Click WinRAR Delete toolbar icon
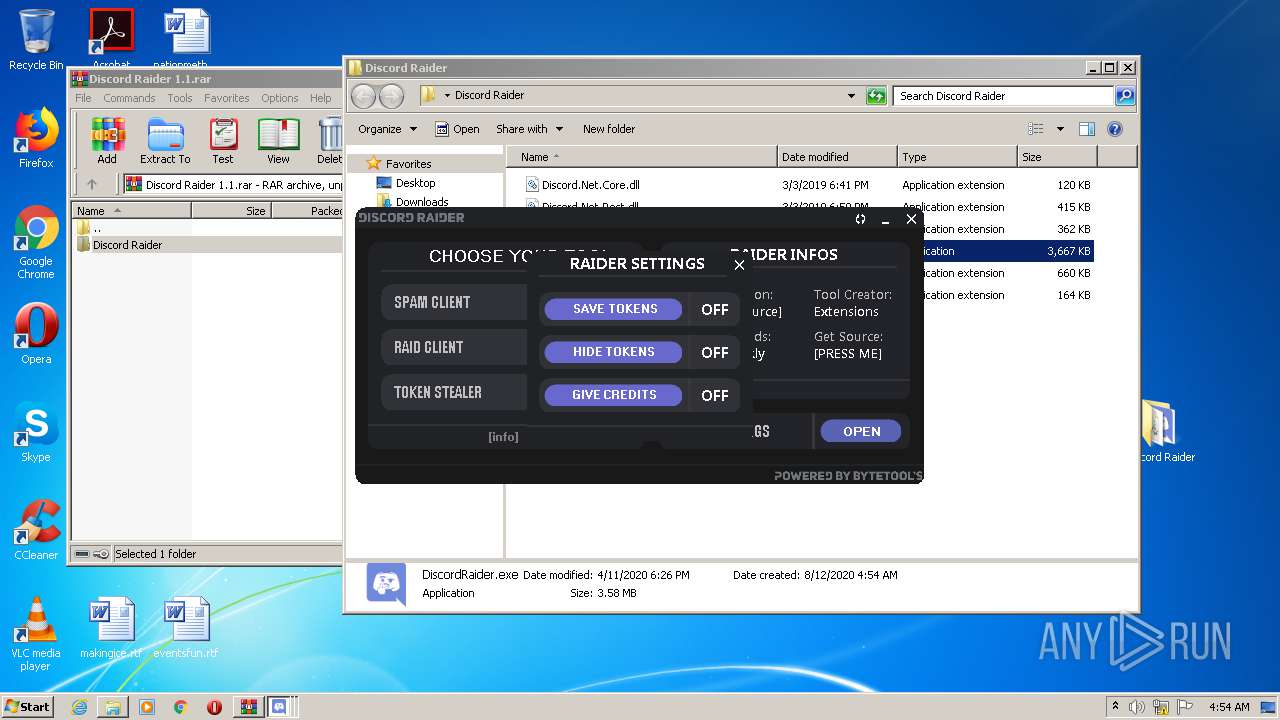This screenshot has height=720, width=1280. (x=329, y=141)
